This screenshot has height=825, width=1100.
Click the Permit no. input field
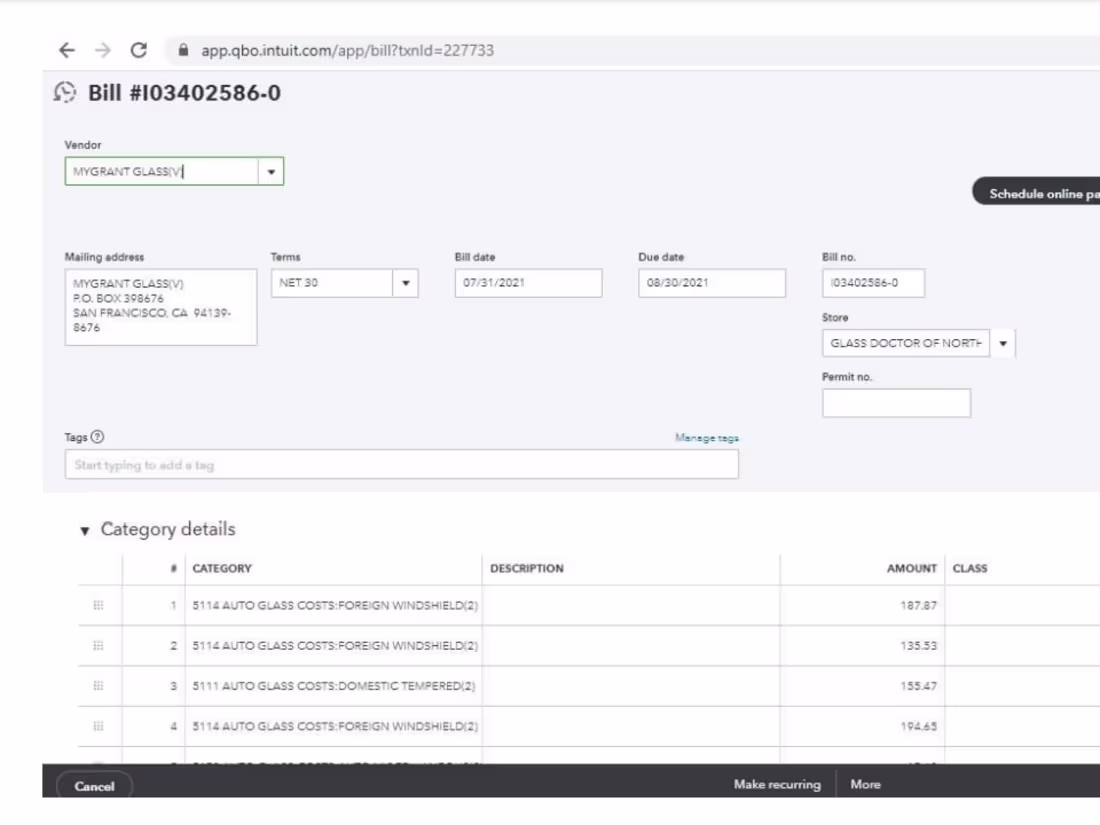pyautogui.click(x=897, y=403)
